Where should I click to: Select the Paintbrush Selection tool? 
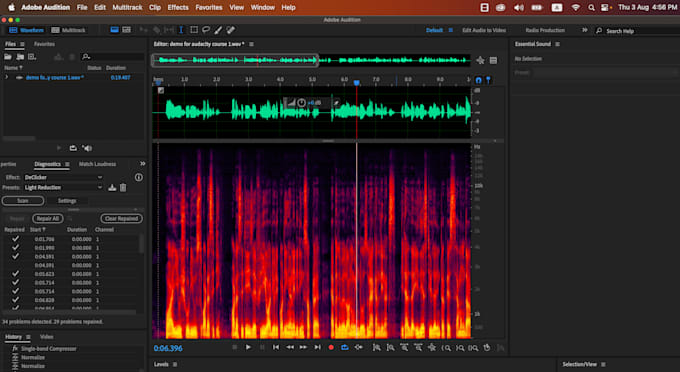218,30
